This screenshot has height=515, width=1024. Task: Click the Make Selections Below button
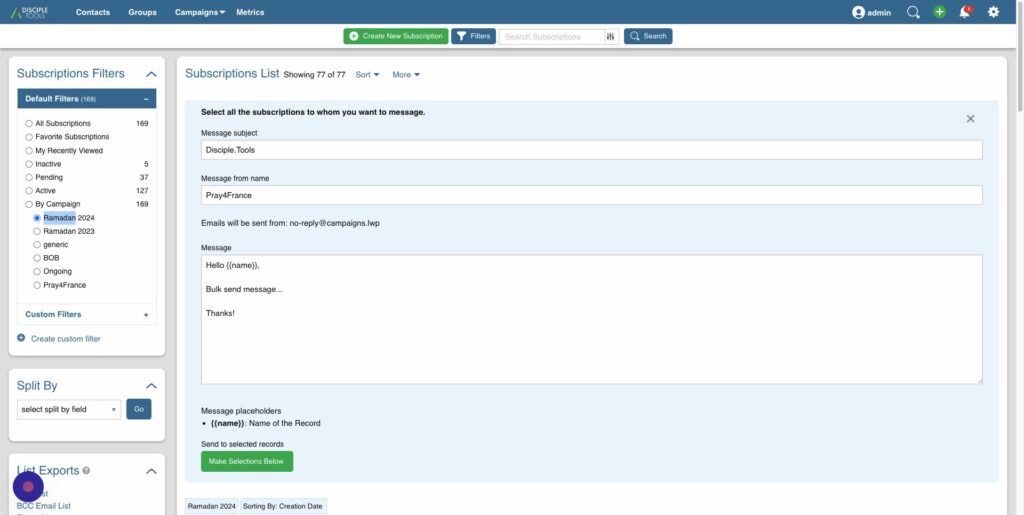click(x=246, y=461)
